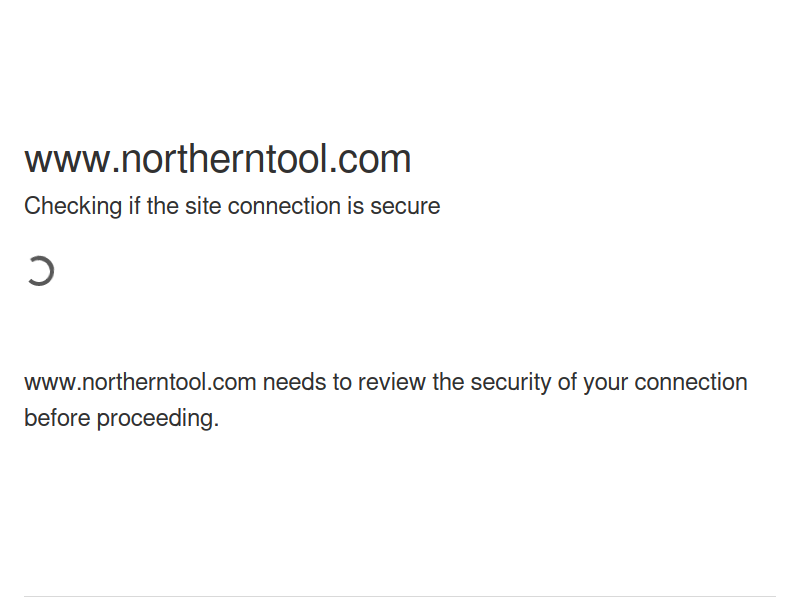Click the word 'proceeding.' in the paragraph
The image size is (800, 600).
pyautogui.click(x=158, y=419)
